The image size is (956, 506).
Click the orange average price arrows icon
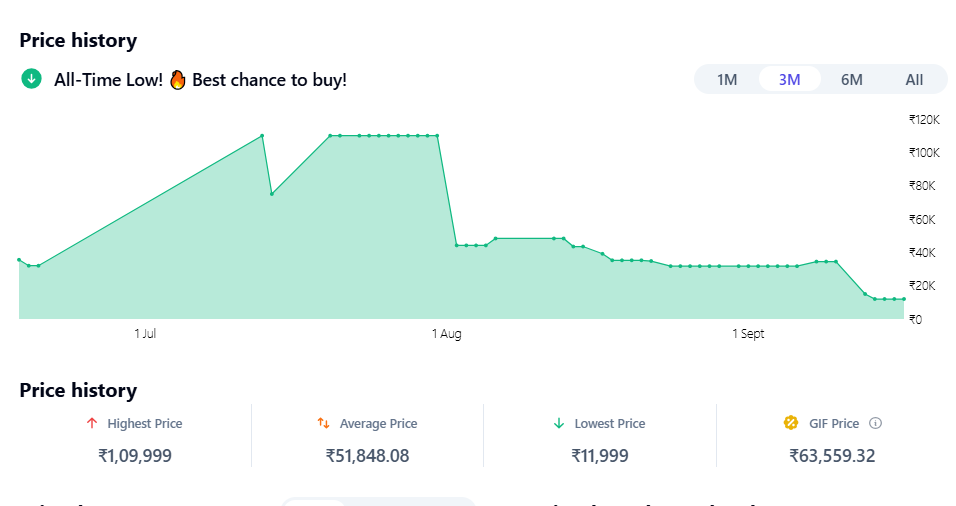pyautogui.click(x=323, y=424)
